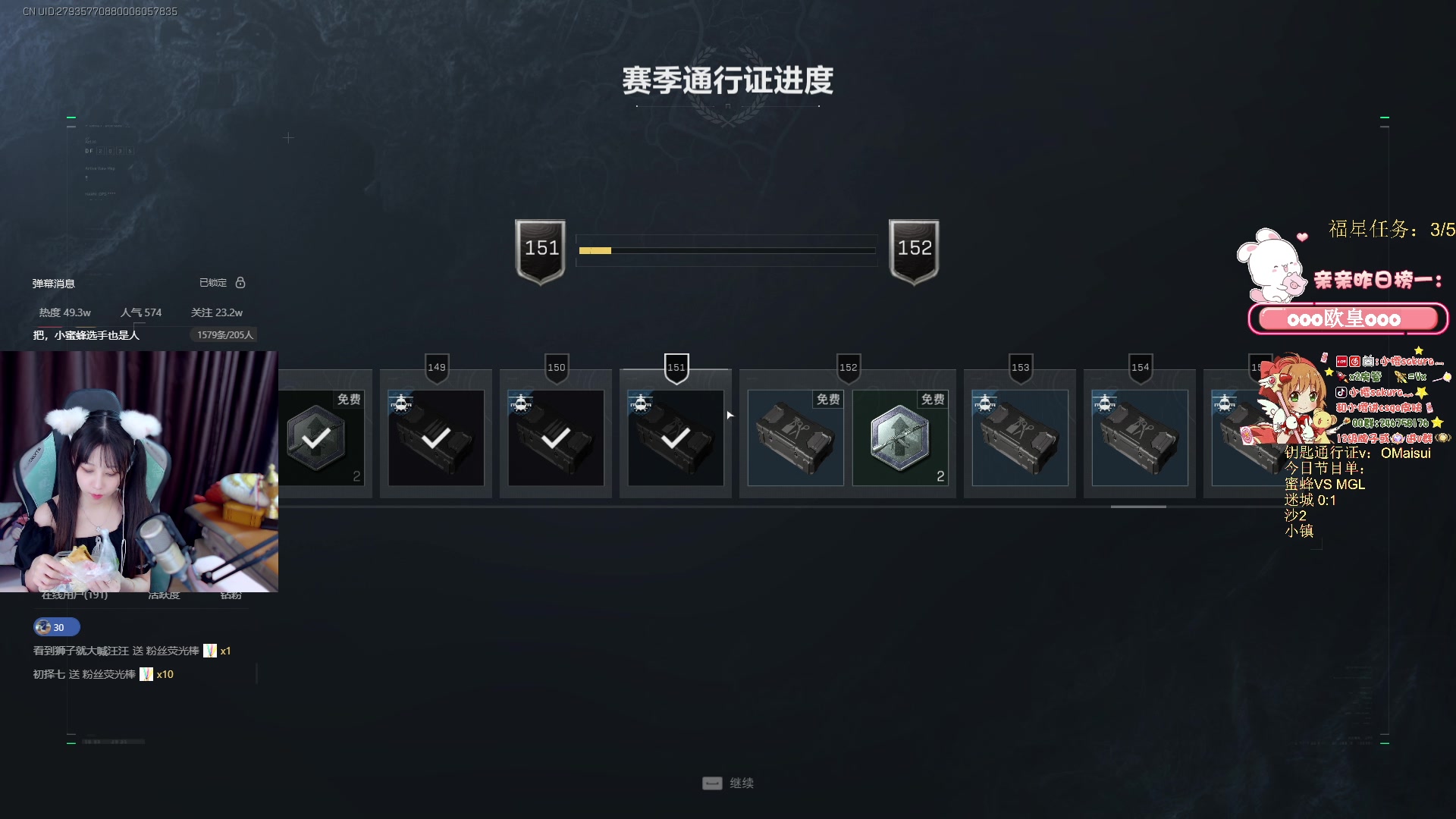Image resolution: width=1456 pixels, height=819 pixels.
Task: Click the season pass progress bar
Action: [726, 250]
